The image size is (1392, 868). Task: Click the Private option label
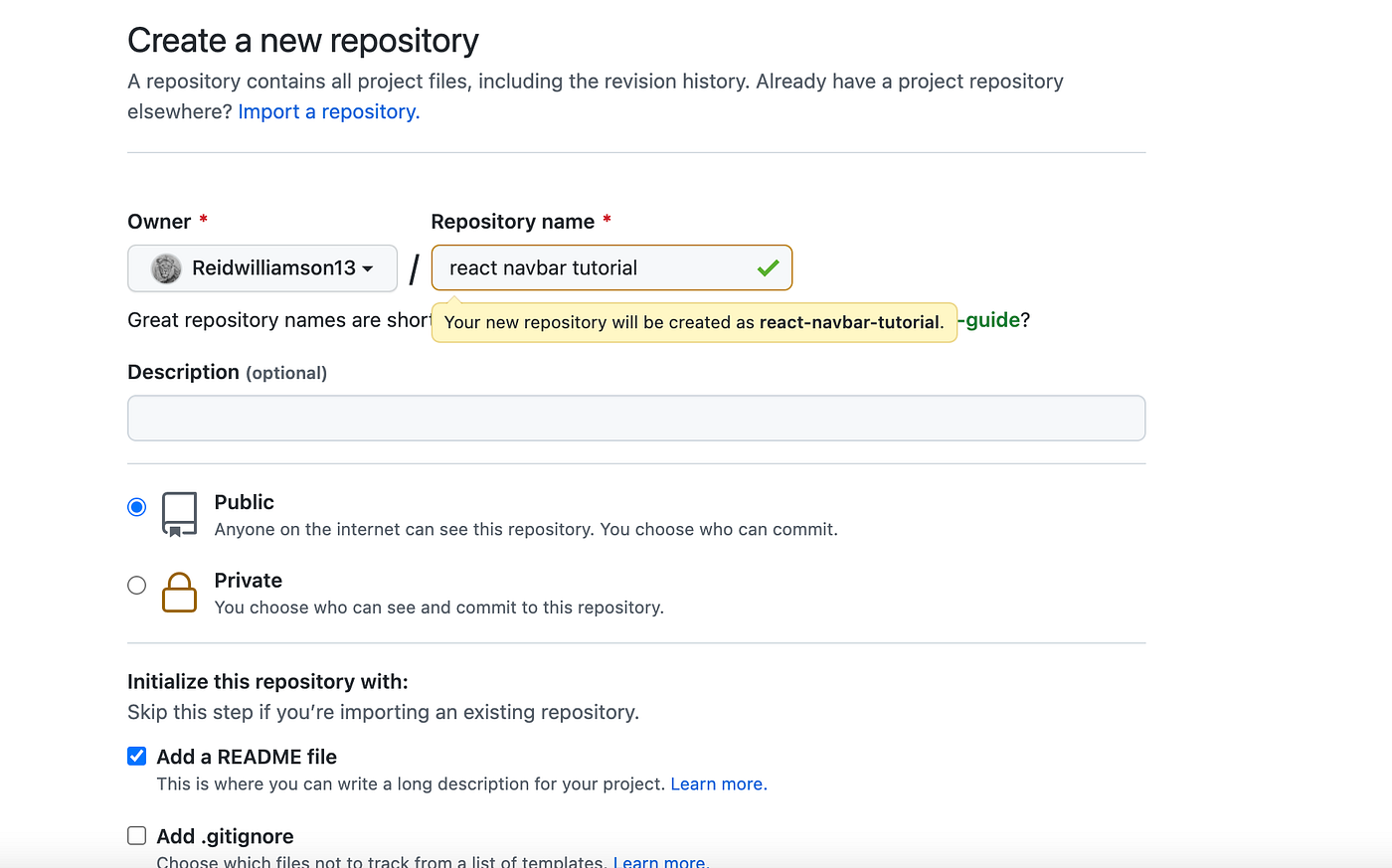pyautogui.click(x=249, y=580)
